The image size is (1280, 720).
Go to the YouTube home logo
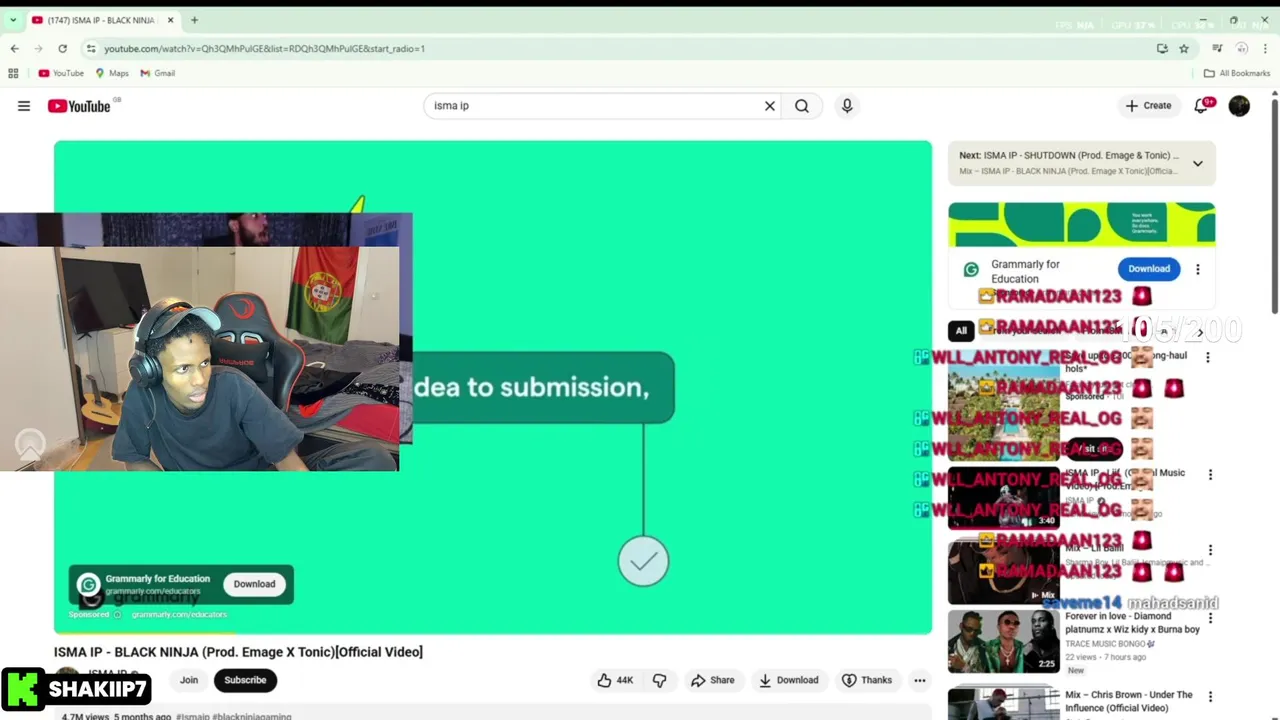coord(79,106)
